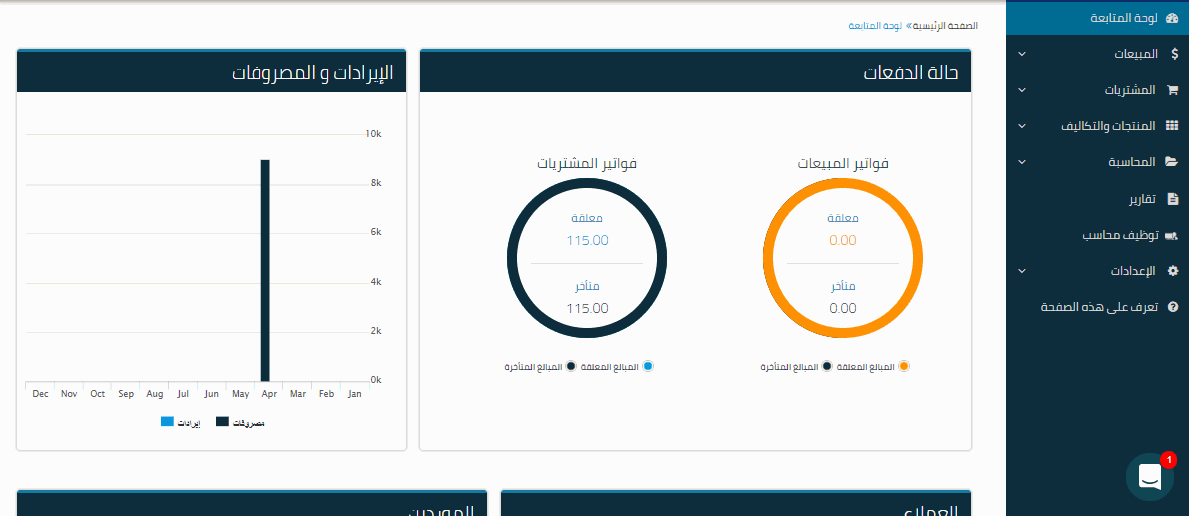This screenshot has height=516, width=1189.
Task: Click the 115.00 pending purchases amount
Action: (587, 240)
